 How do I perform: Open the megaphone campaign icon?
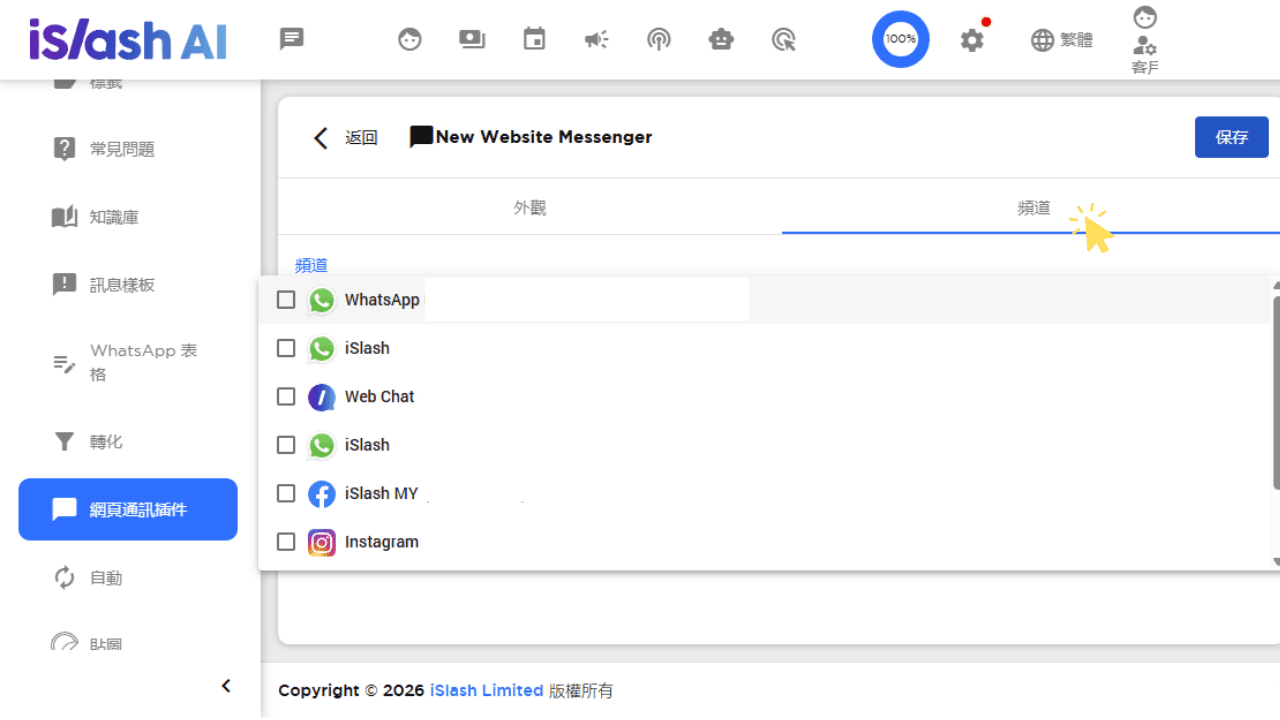coord(597,40)
